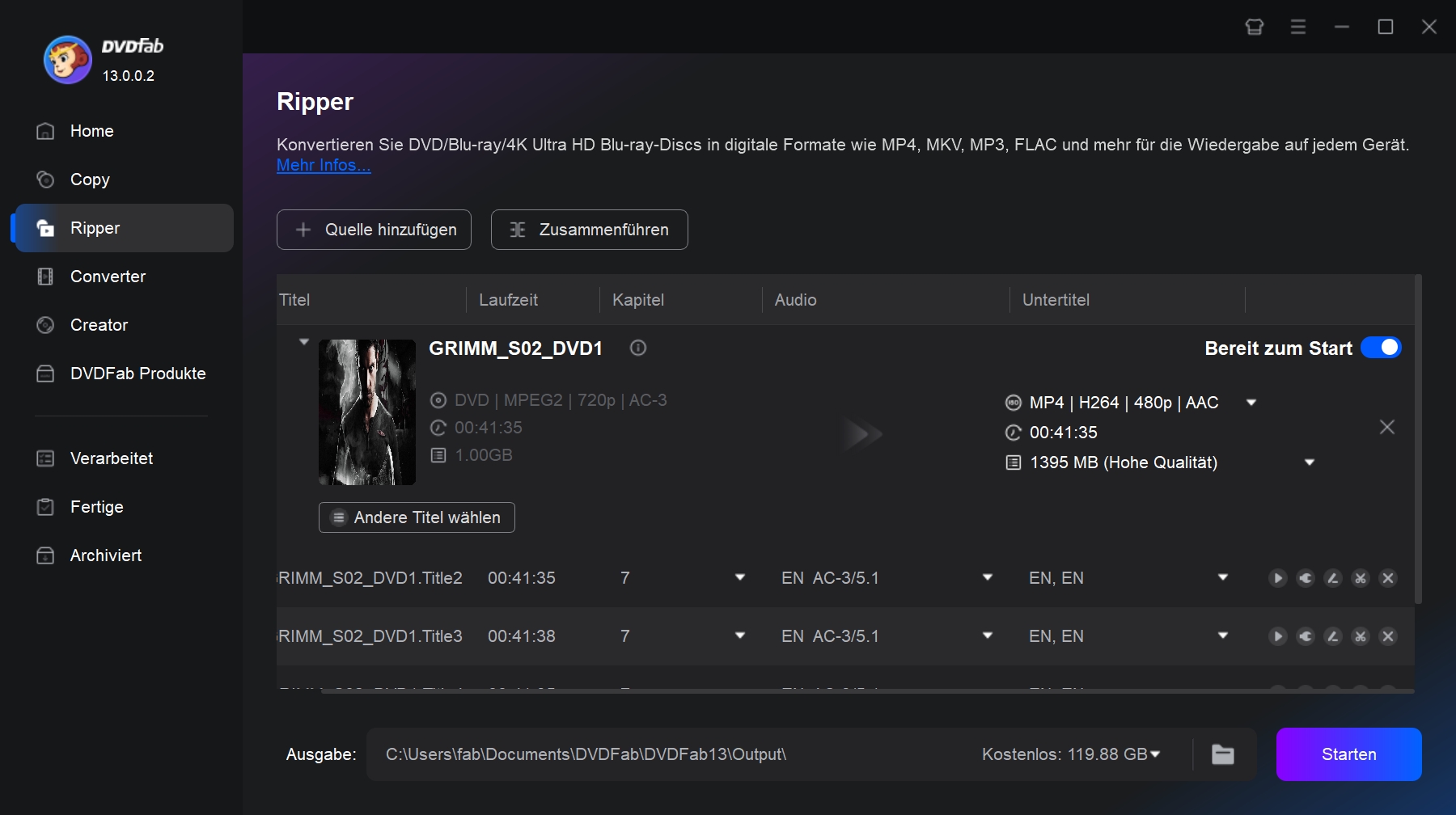This screenshot has width=1456, height=815.
Task: Open the 1395 MB quality dropdown
Action: tap(1310, 462)
